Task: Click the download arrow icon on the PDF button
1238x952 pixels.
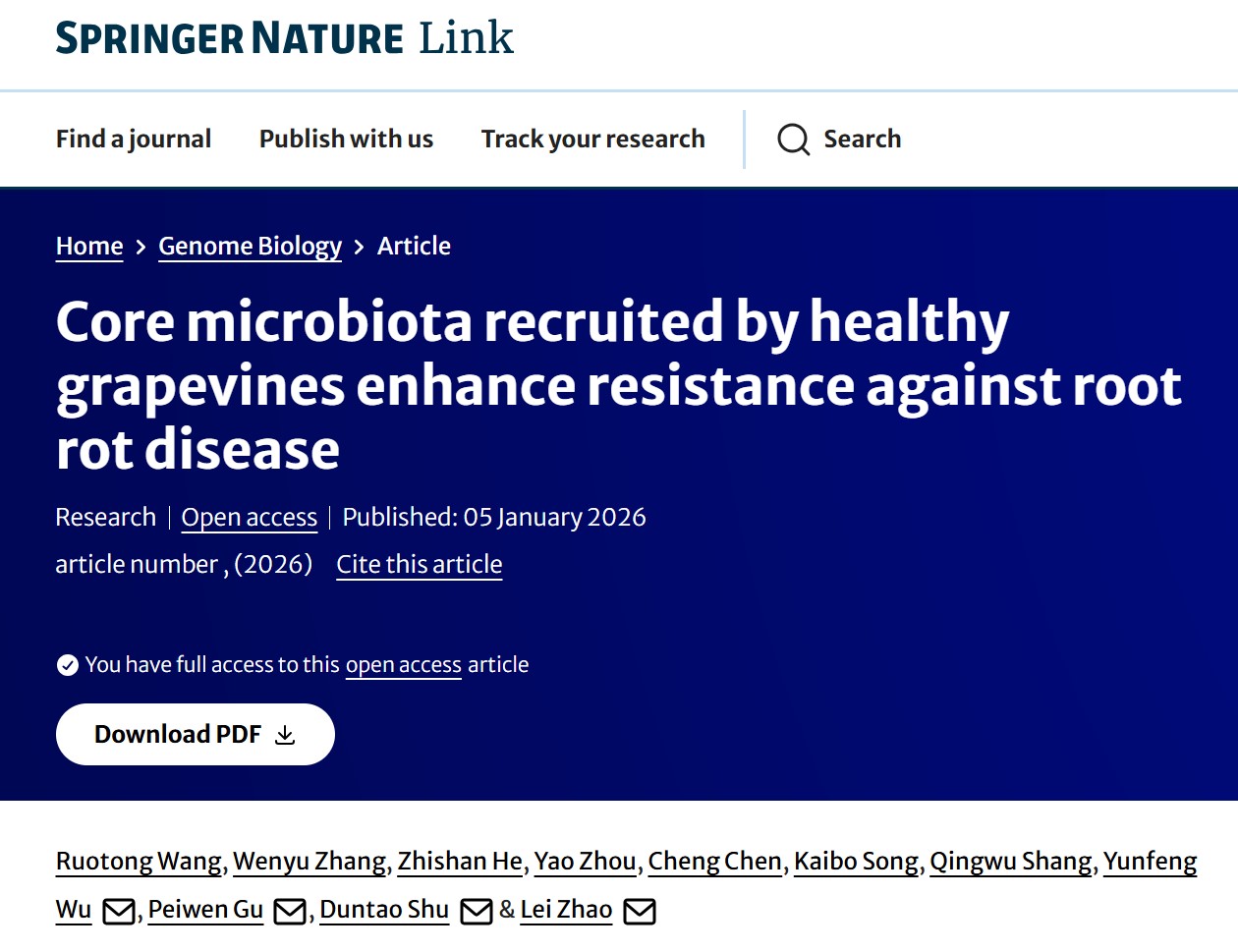Action: coord(285,735)
